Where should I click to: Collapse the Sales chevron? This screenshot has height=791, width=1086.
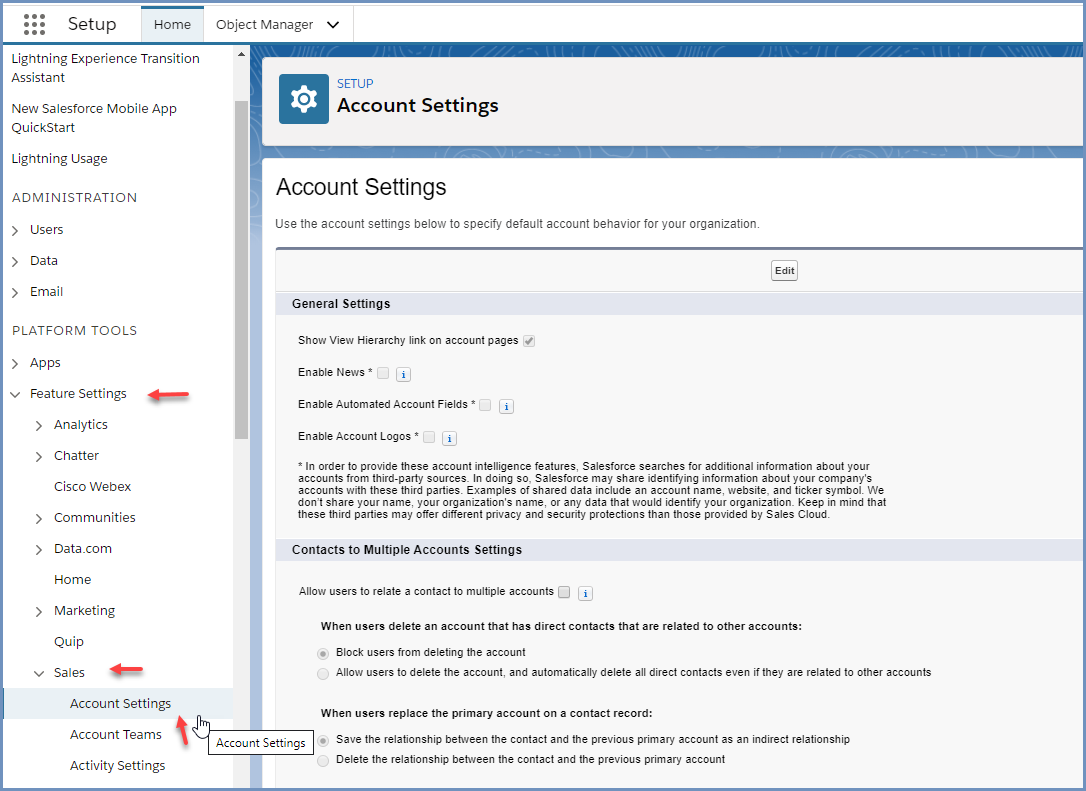pyautogui.click(x=39, y=673)
